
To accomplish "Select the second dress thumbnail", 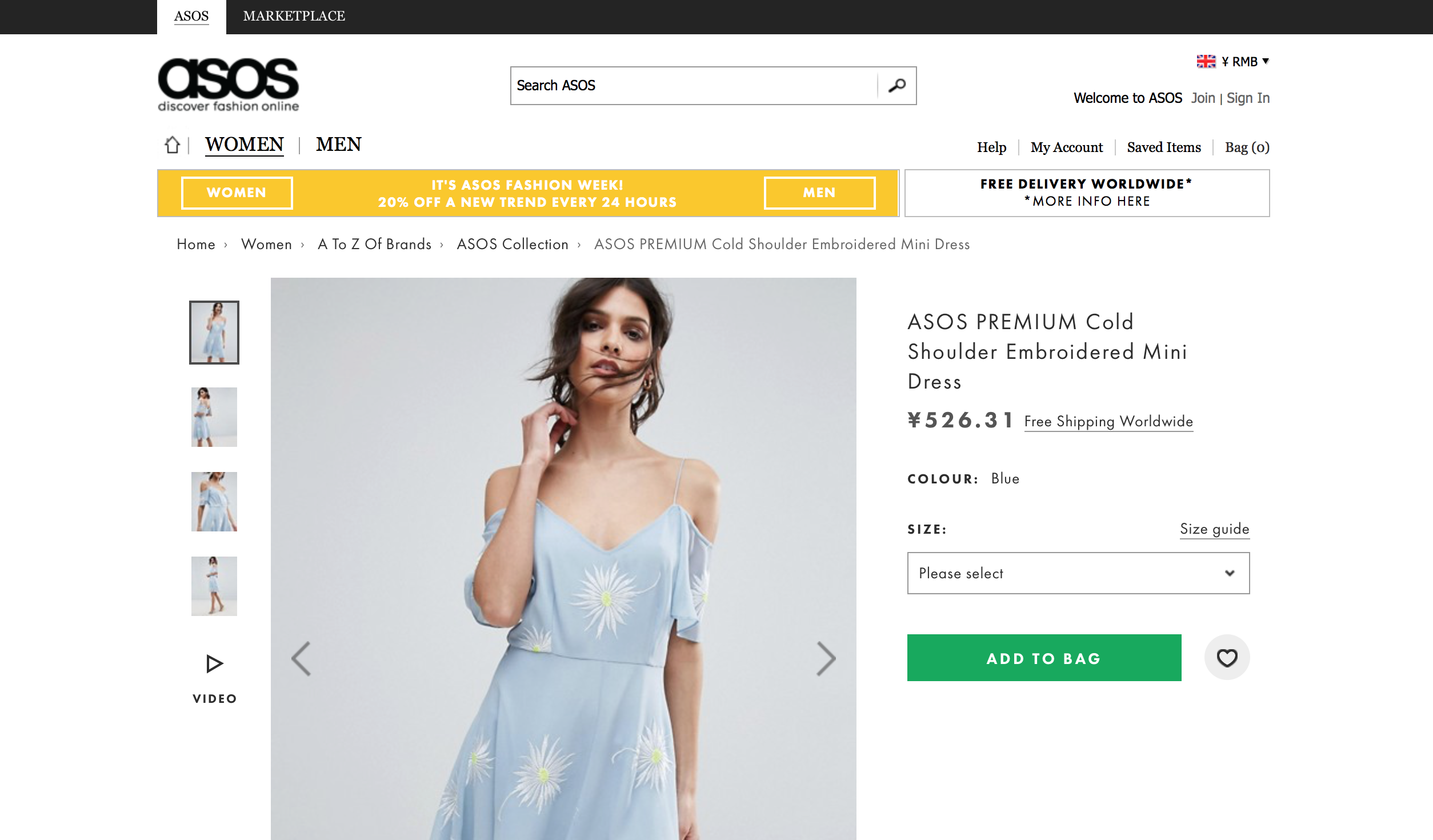I will 214,417.
